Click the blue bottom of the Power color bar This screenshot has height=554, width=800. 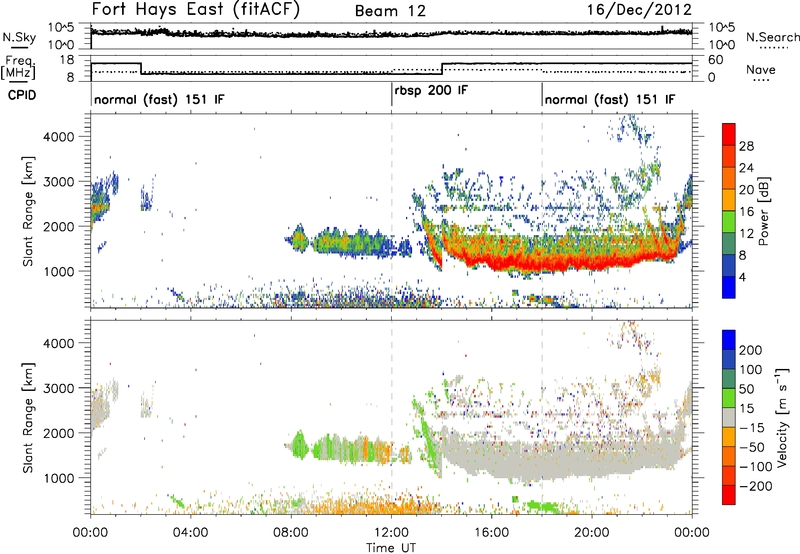(729, 287)
